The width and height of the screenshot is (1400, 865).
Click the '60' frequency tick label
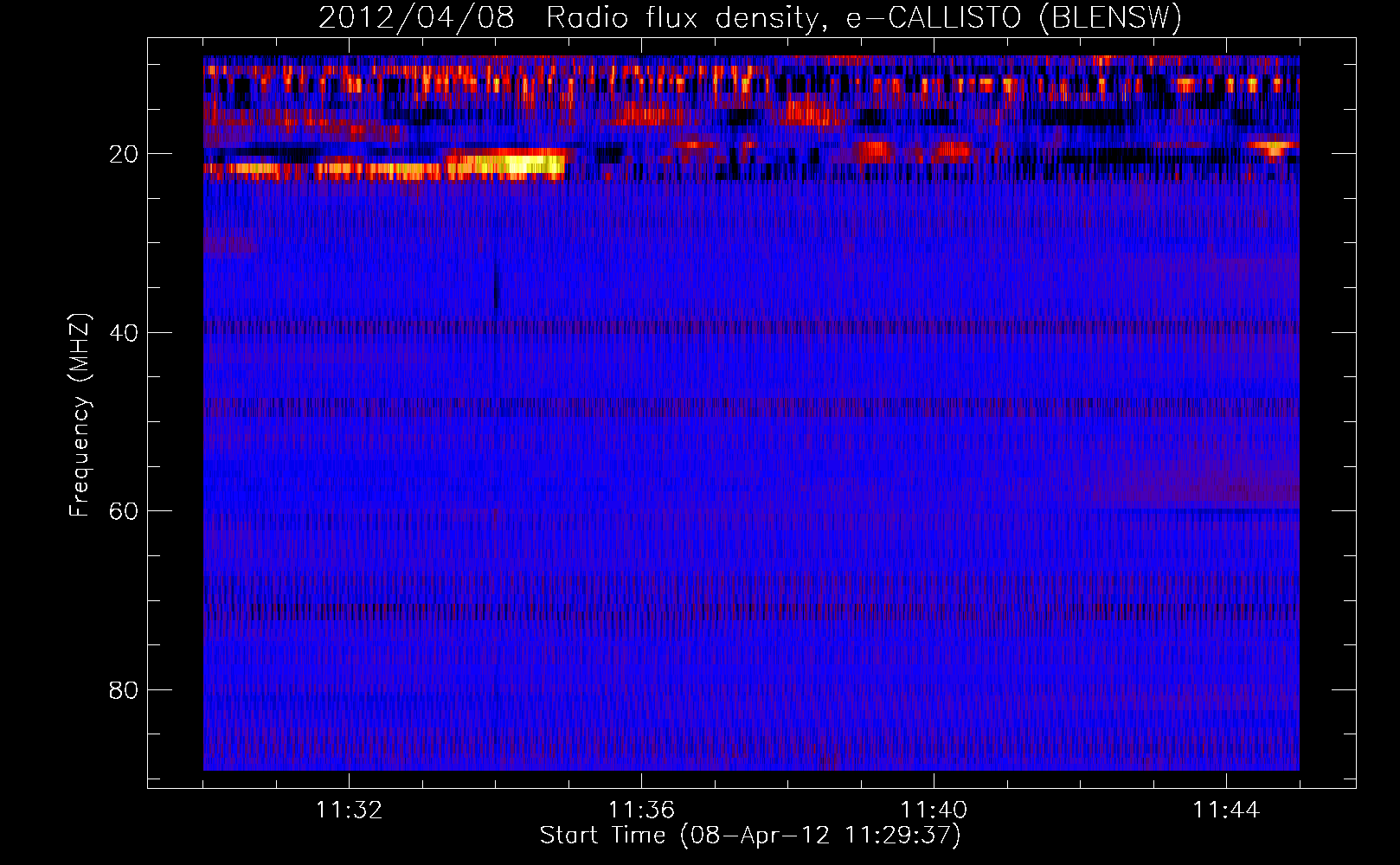125,511
